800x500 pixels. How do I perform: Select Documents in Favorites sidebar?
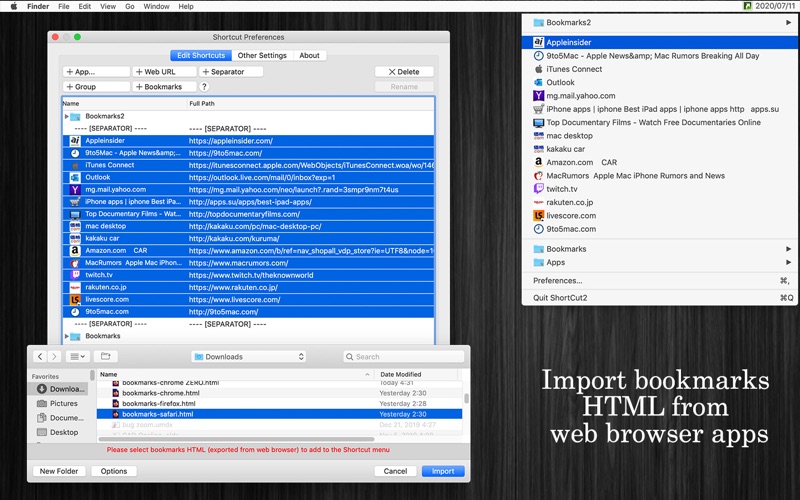[x=60, y=417]
